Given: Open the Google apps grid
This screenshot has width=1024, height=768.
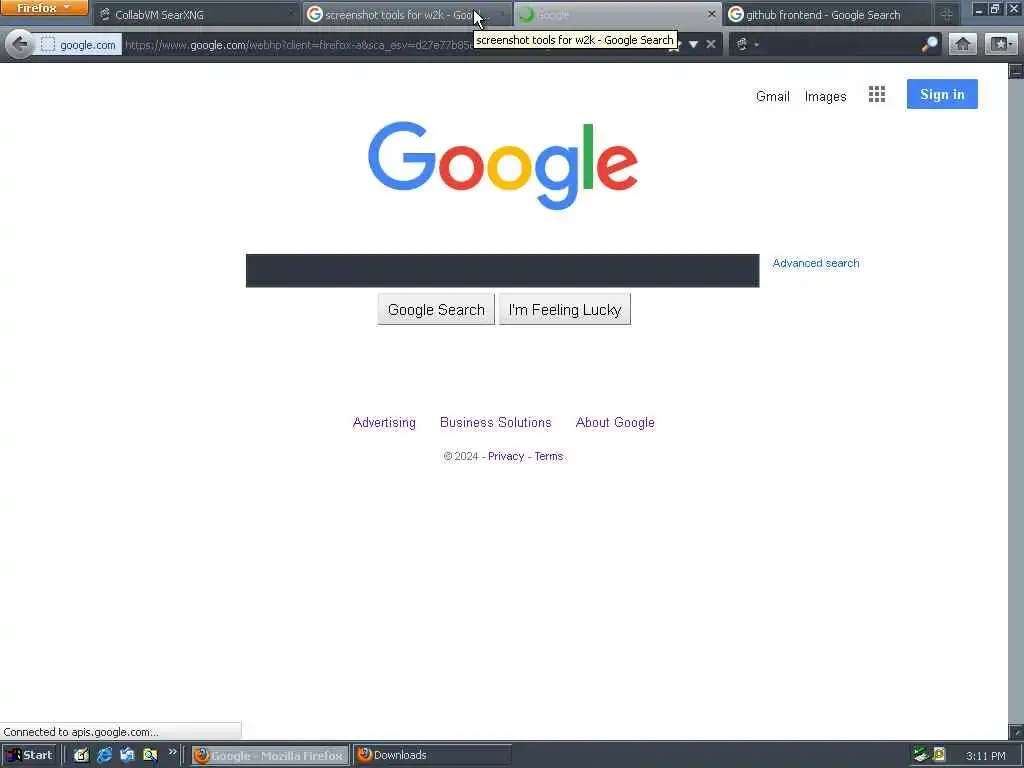Looking at the screenshot, I should (877, 95).
